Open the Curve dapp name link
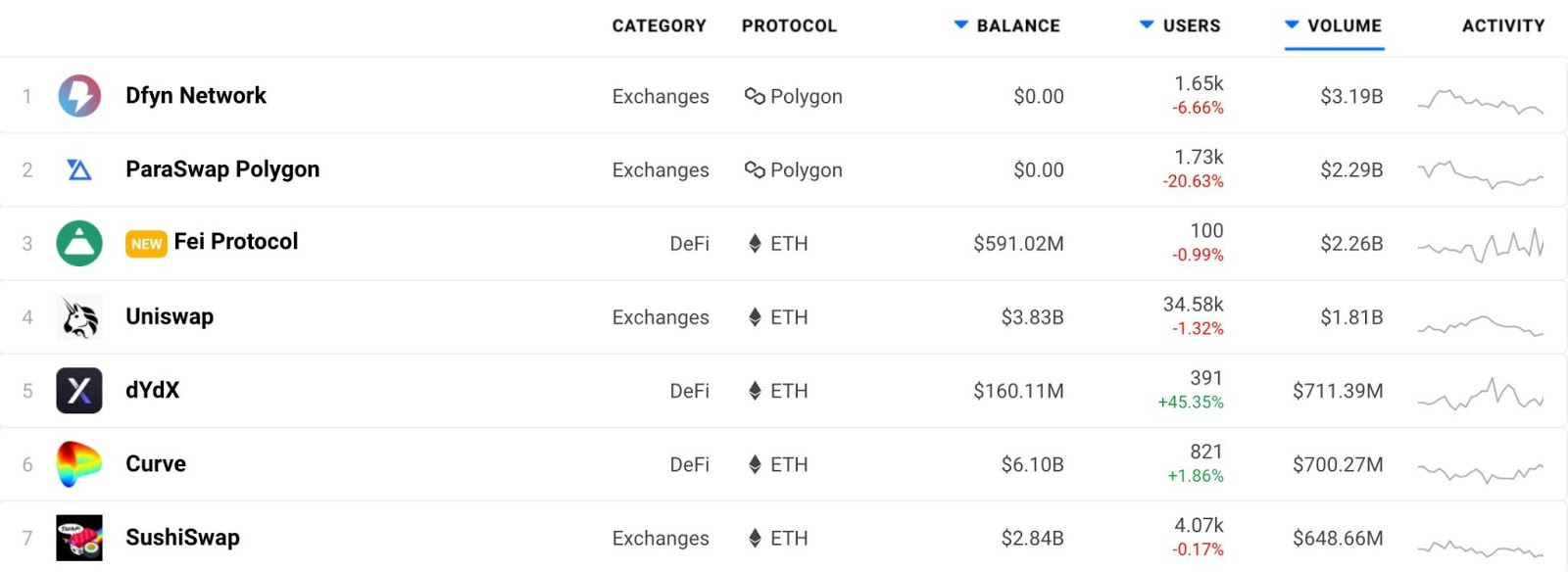This screenshot has height=572, width=1568. point(156,463)
